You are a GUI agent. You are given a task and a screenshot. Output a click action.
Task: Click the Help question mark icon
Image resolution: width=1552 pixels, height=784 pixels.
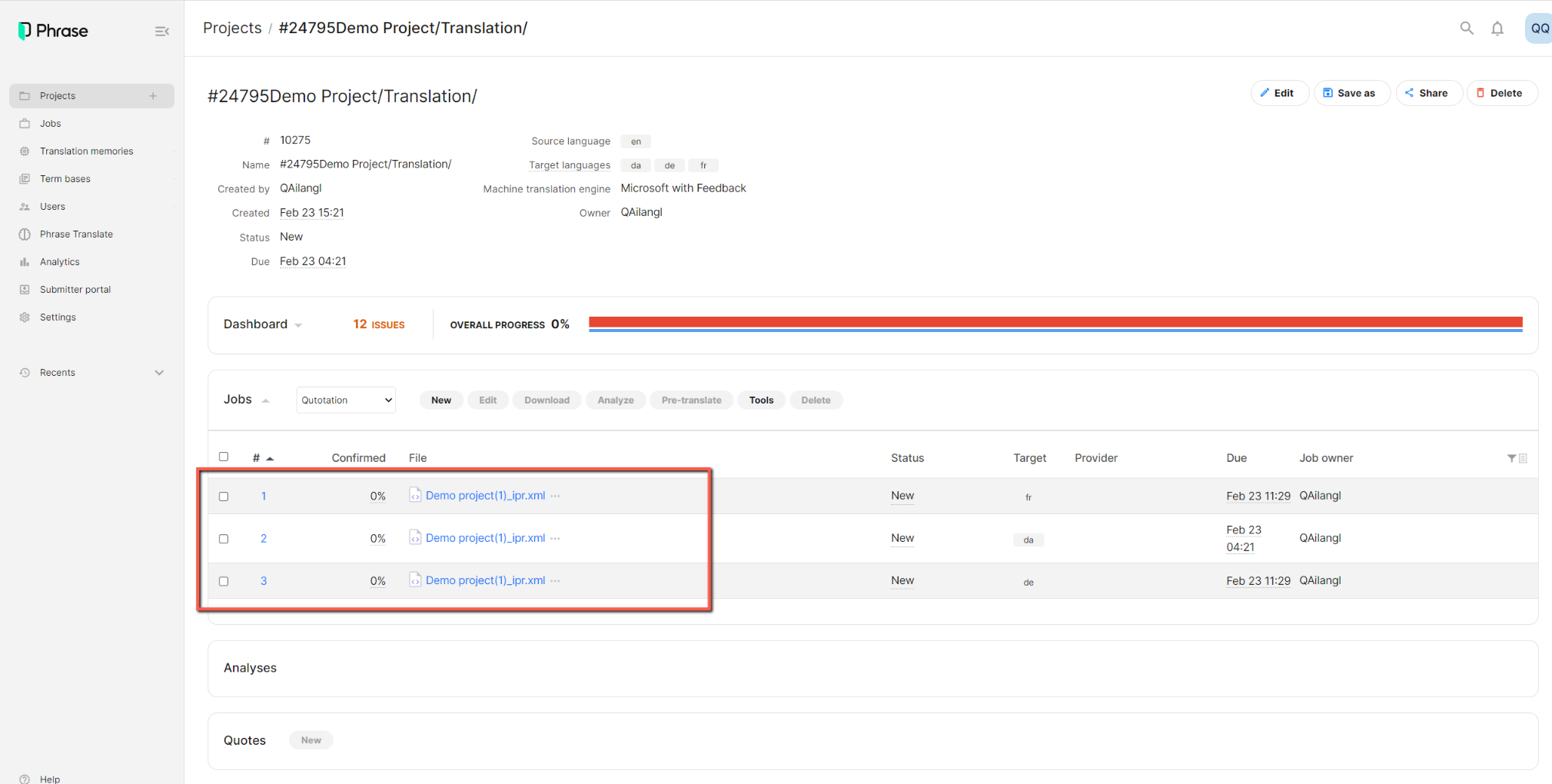[x=25, y=779]
